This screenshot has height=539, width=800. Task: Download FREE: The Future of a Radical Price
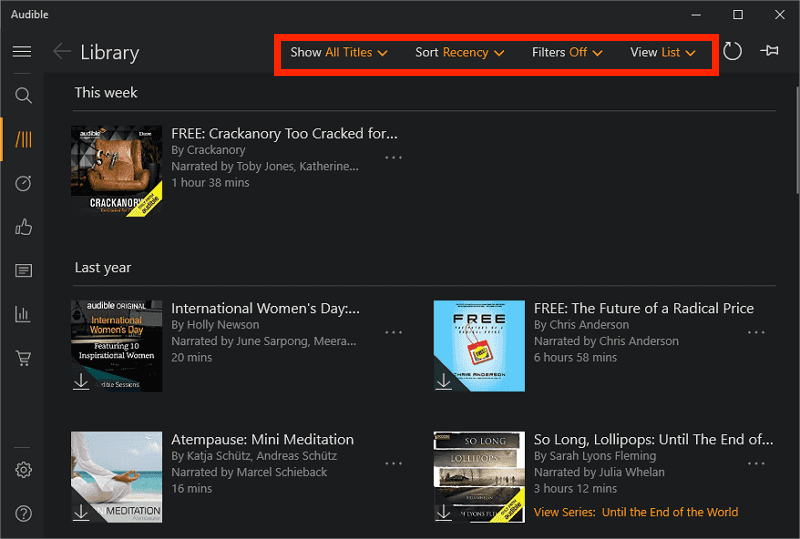click(443, 381)
